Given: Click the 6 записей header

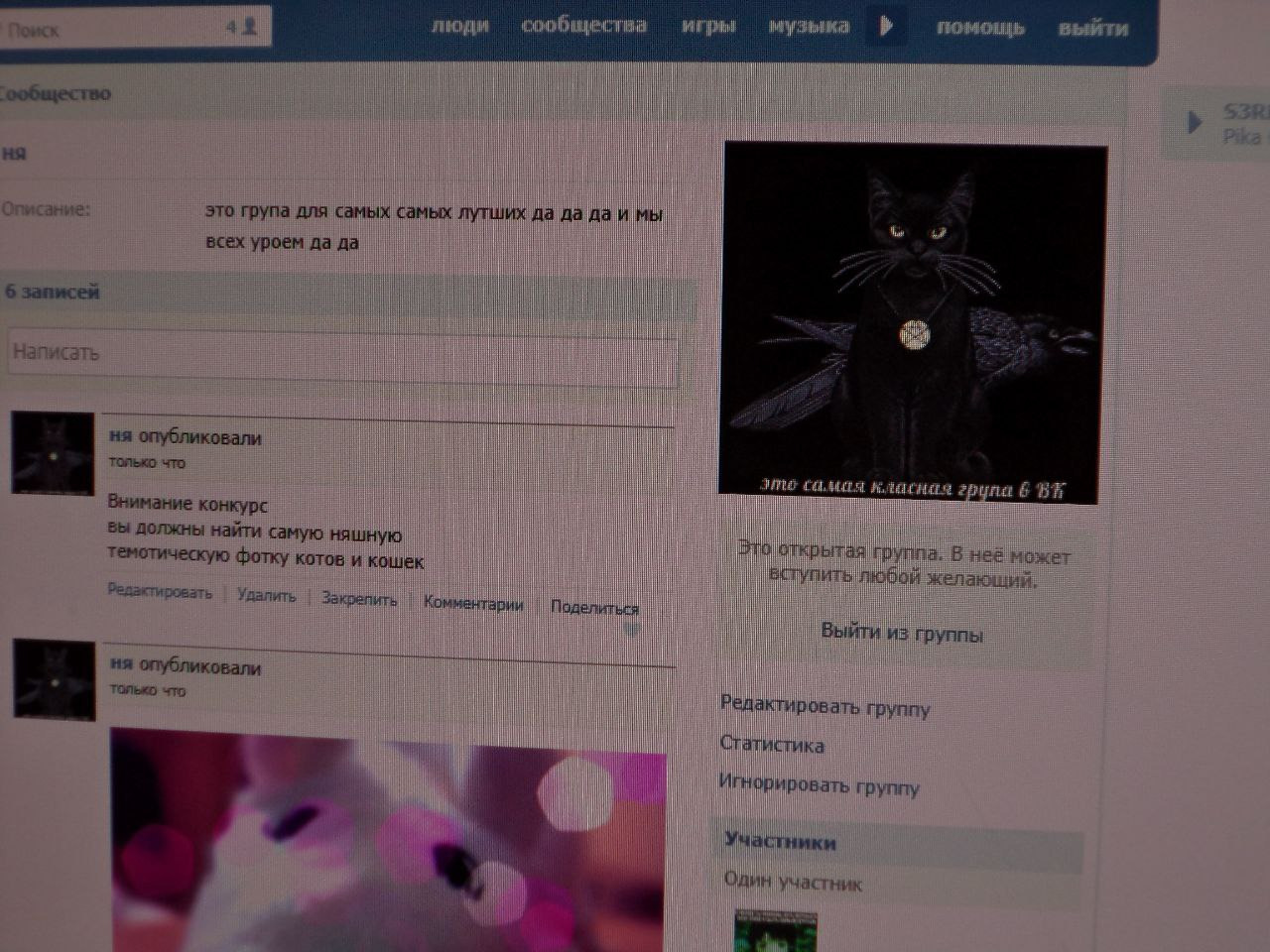Looking at the screenshot, I should pyautogui.click(x=52, y=292).
